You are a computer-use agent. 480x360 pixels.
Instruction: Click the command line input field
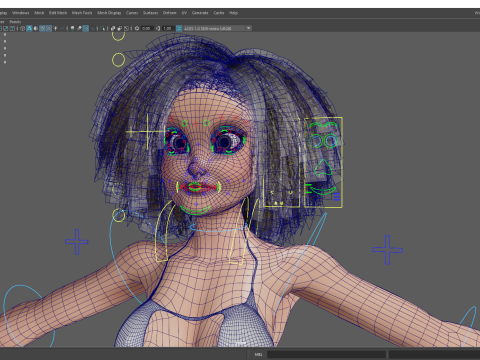click(326, 354)
